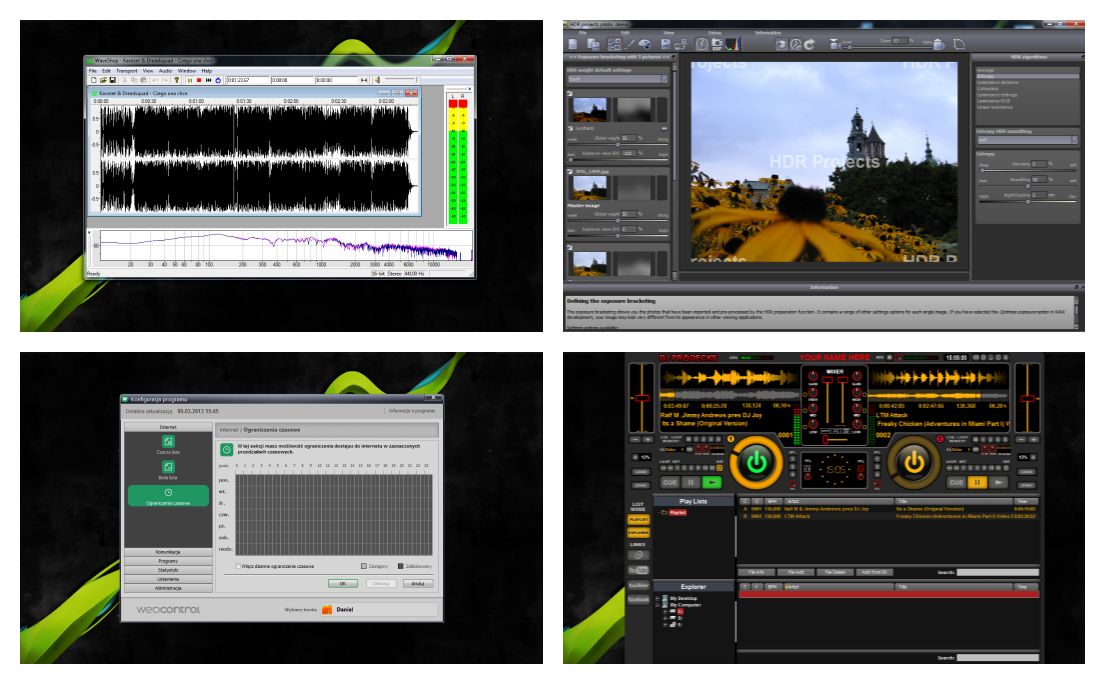Expand the Statystyki section in webcontrol
The width and height of the screenshot is (1105, 684).
click(168, 570)
